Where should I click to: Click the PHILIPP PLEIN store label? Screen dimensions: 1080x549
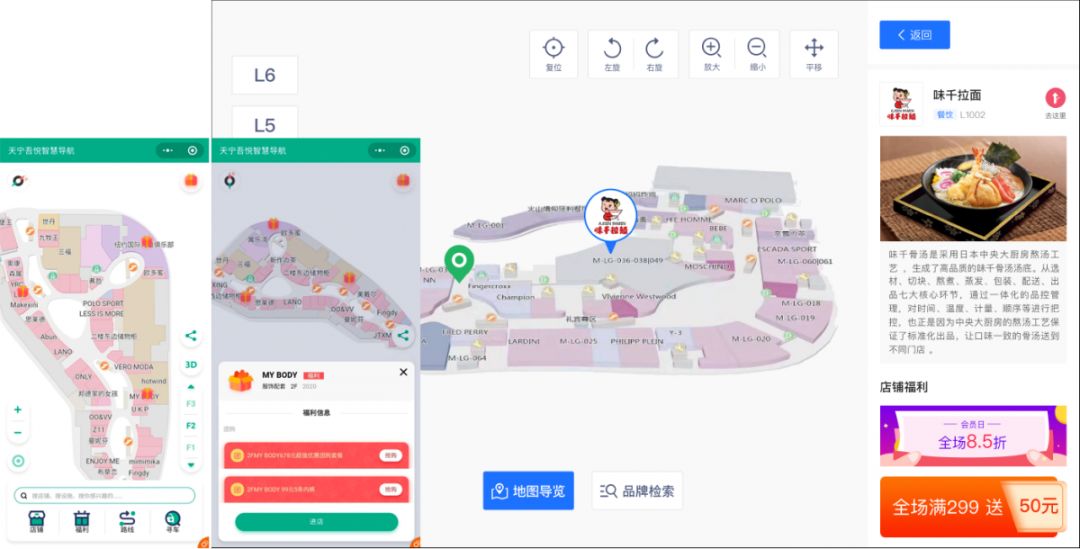636,341
